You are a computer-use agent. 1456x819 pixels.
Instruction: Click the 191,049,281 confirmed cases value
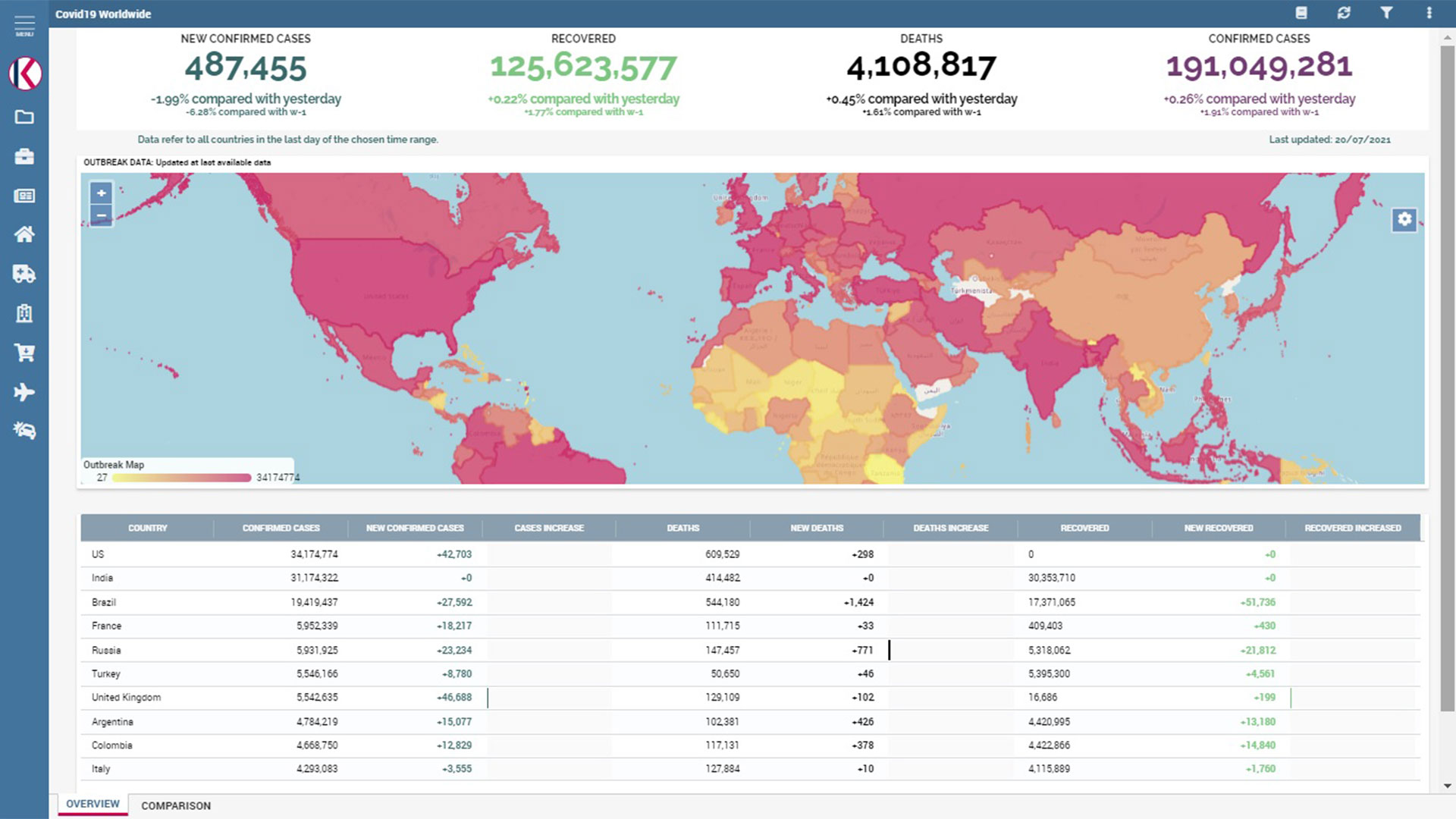(1259, 66)
